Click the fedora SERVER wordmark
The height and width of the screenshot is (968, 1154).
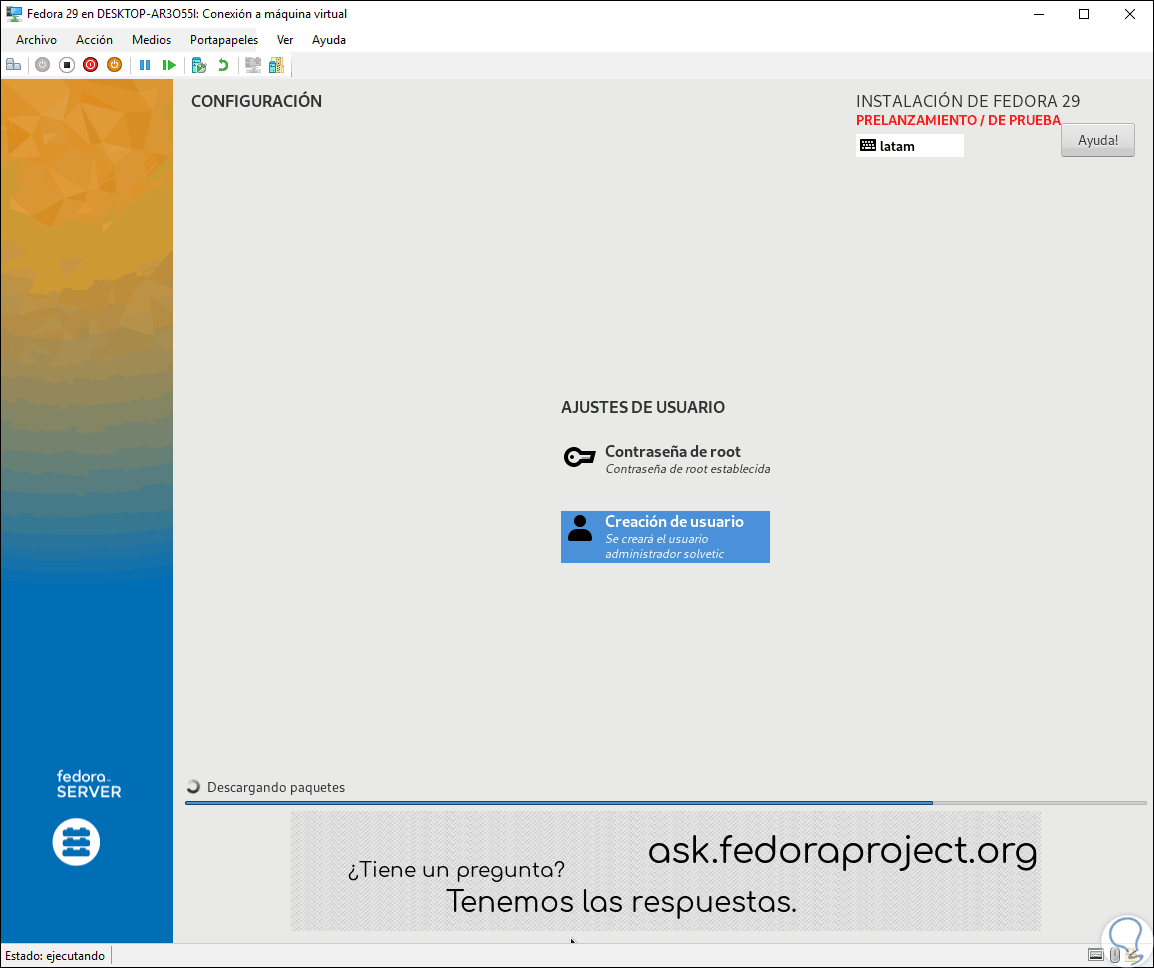88,784
